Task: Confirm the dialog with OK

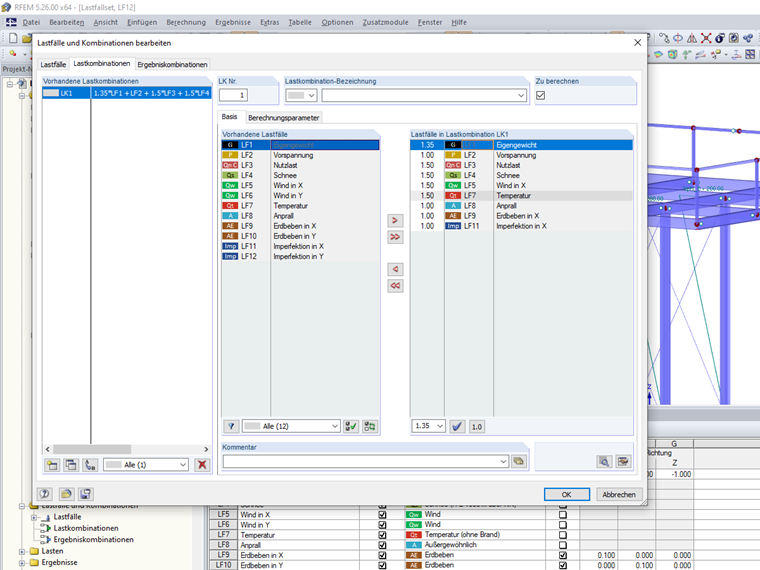Action: [x=567, y=494]
